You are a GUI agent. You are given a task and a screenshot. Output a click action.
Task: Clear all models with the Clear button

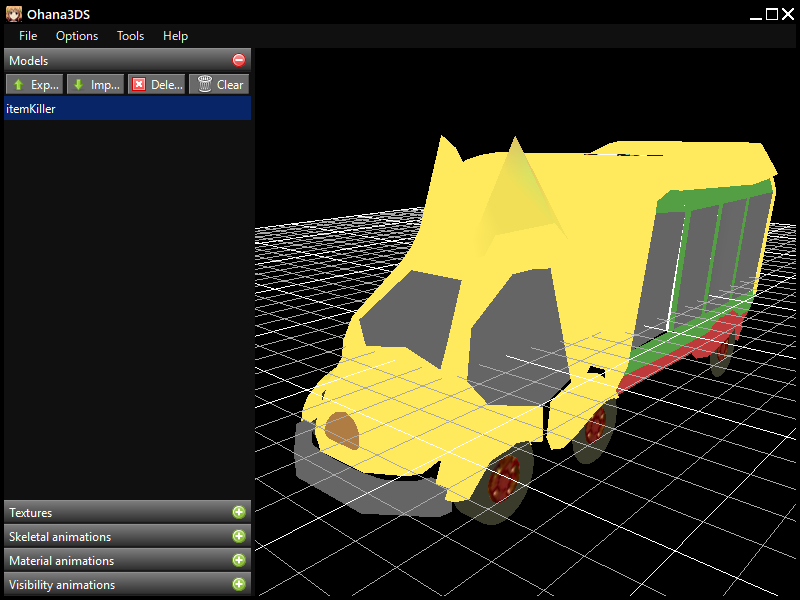coord(219,85)
